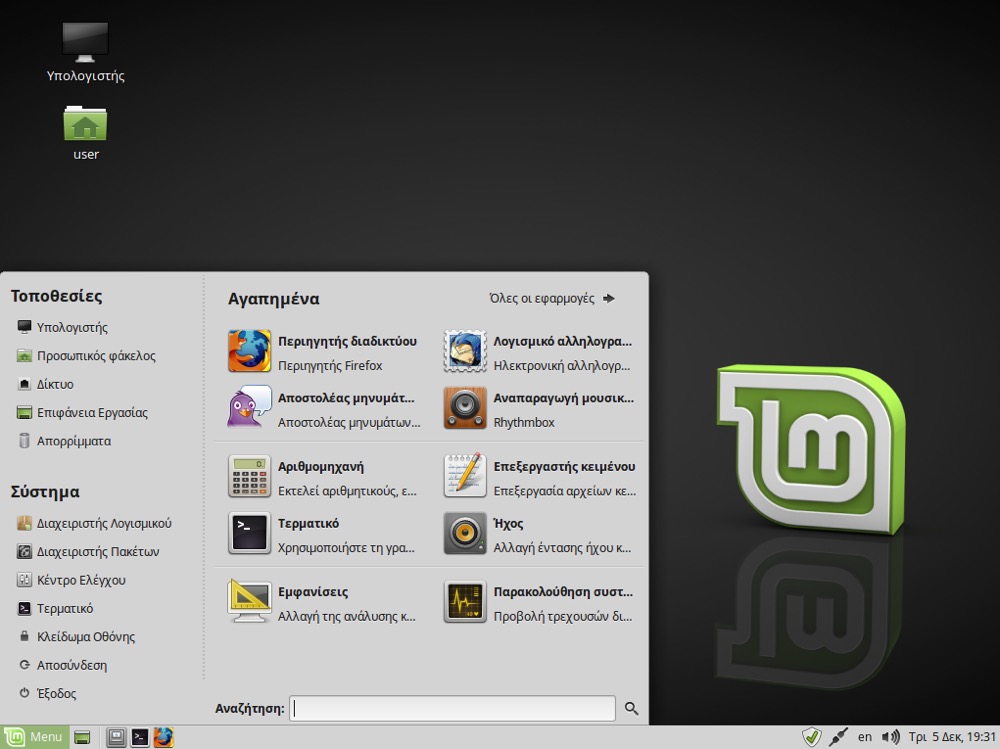The width and height of the screenshot is (1000, 749).
Task: Focus the Αναζήτηση search field
Action: click(452, 709)
